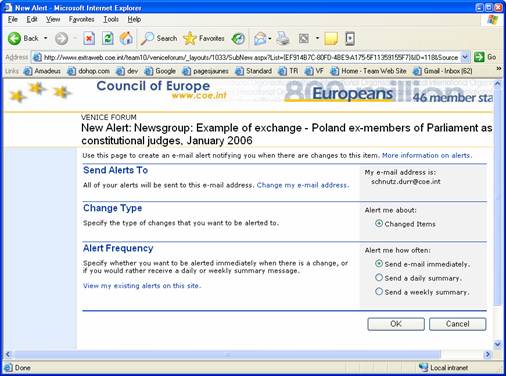Open the View menu
The height and width of the screenshot is (376, 506).
tap(53, 19)
